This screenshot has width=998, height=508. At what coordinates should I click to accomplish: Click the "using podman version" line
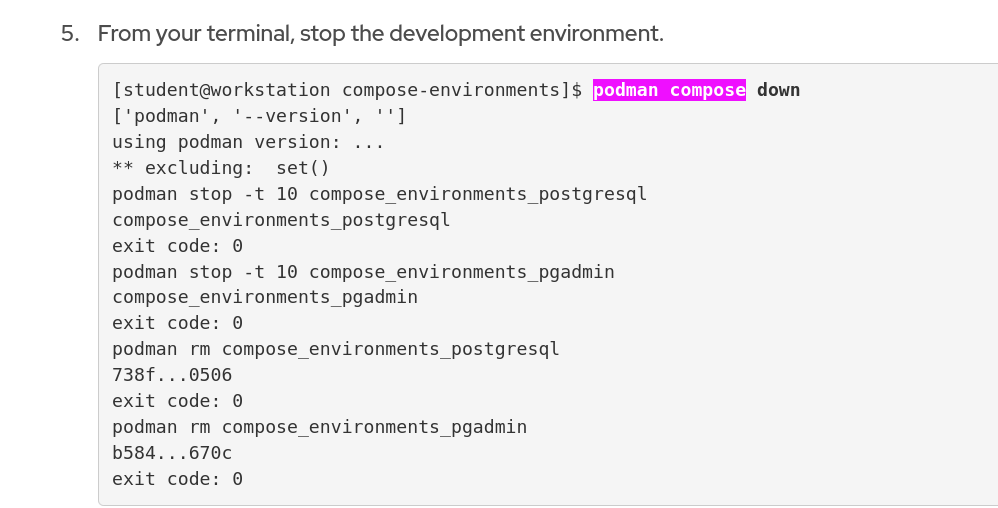tap(248, 142)
